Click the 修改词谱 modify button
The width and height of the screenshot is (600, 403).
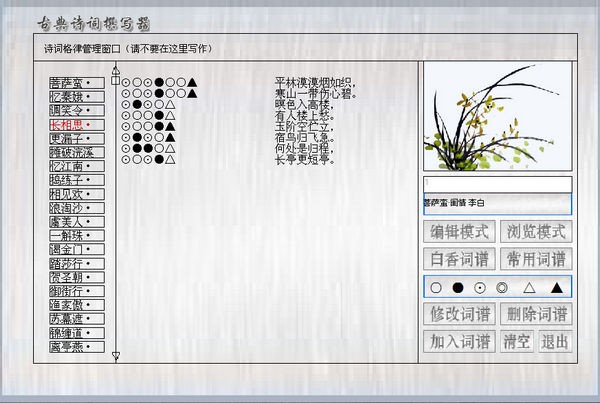point(459,314)
